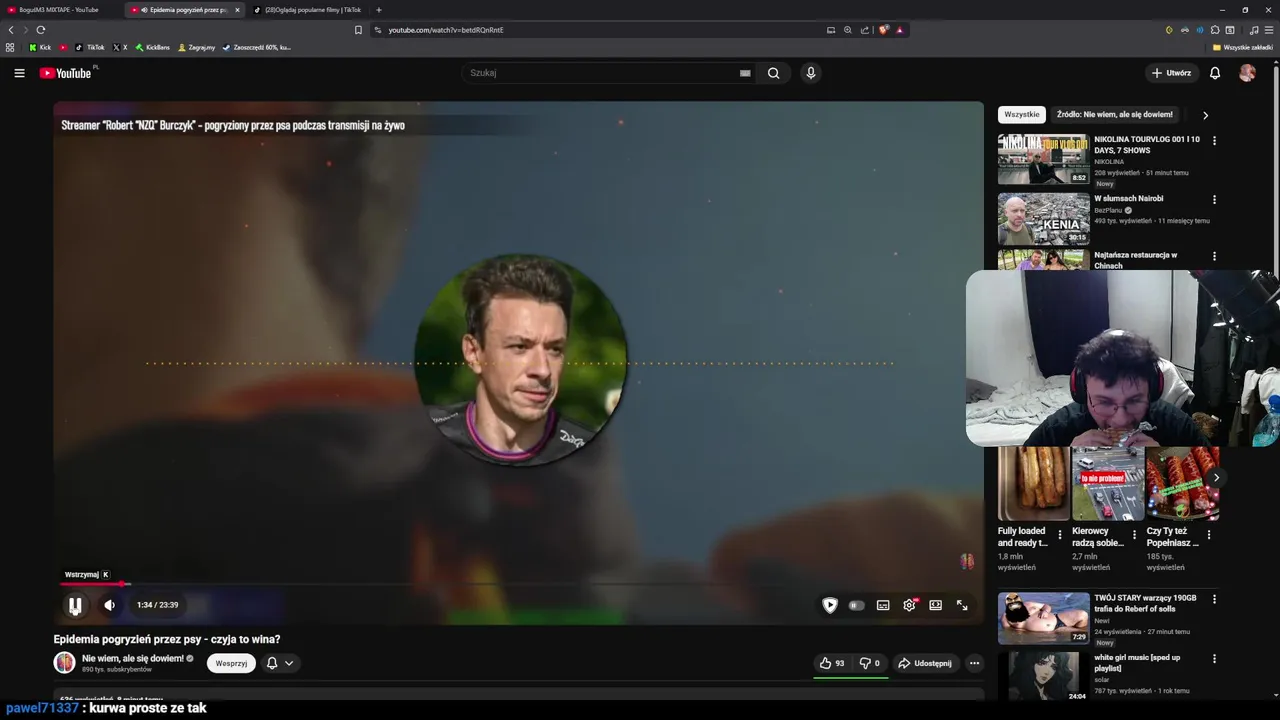Open the account avatar menu

pos(1247,73)
